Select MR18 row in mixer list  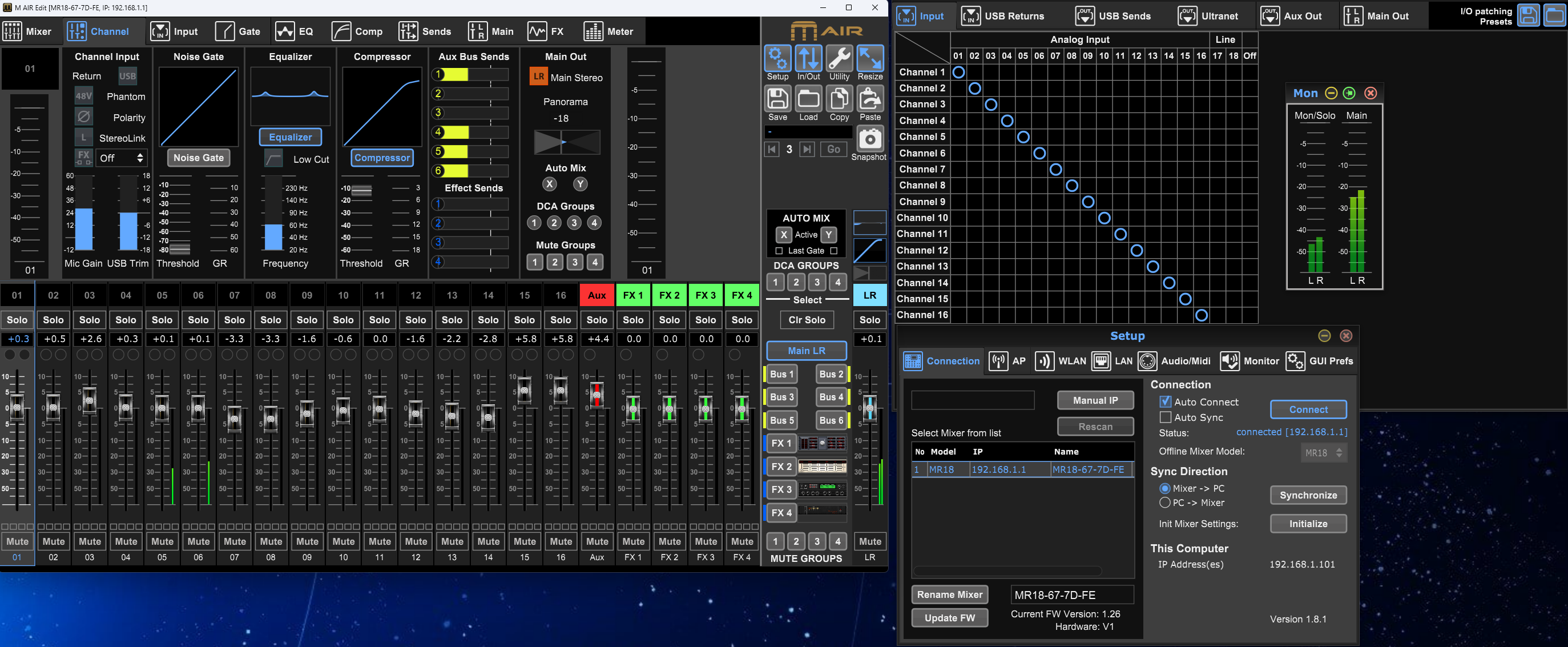1022,469
